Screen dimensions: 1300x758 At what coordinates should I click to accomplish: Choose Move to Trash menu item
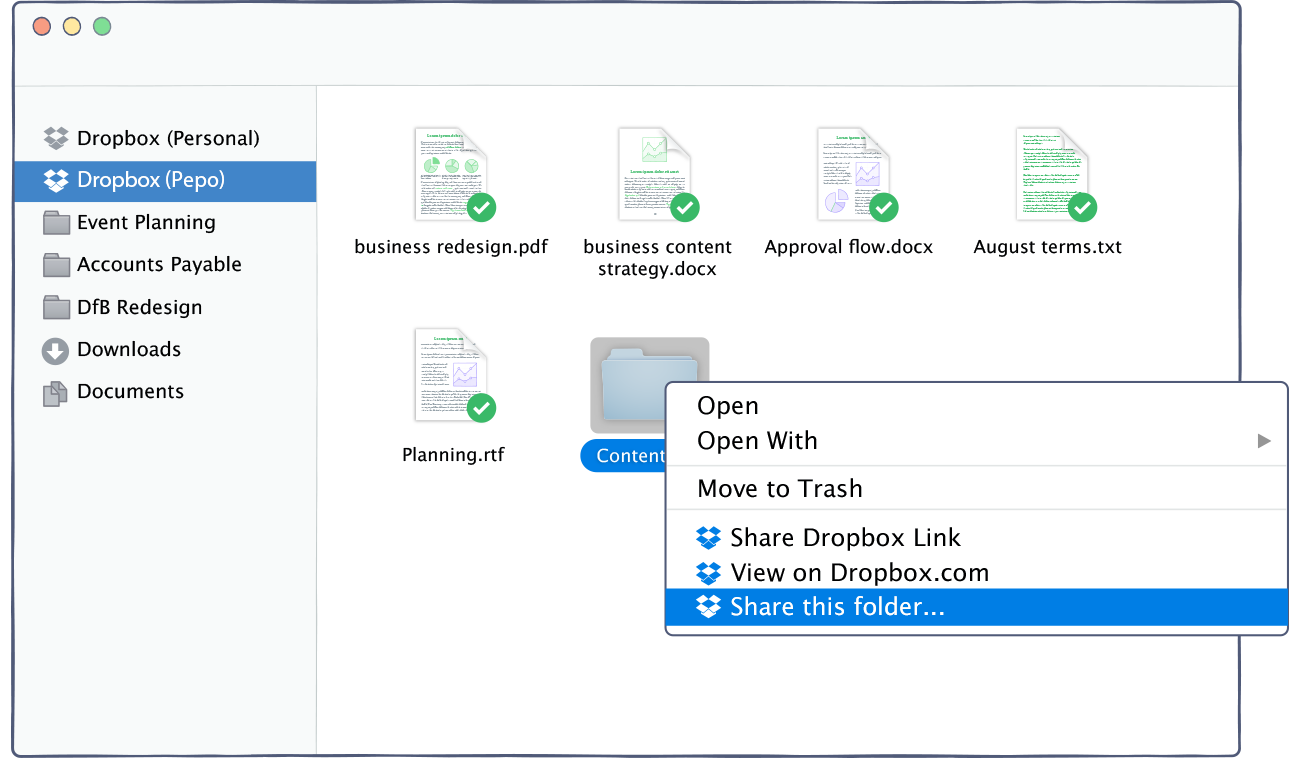[x=779, y=489]
